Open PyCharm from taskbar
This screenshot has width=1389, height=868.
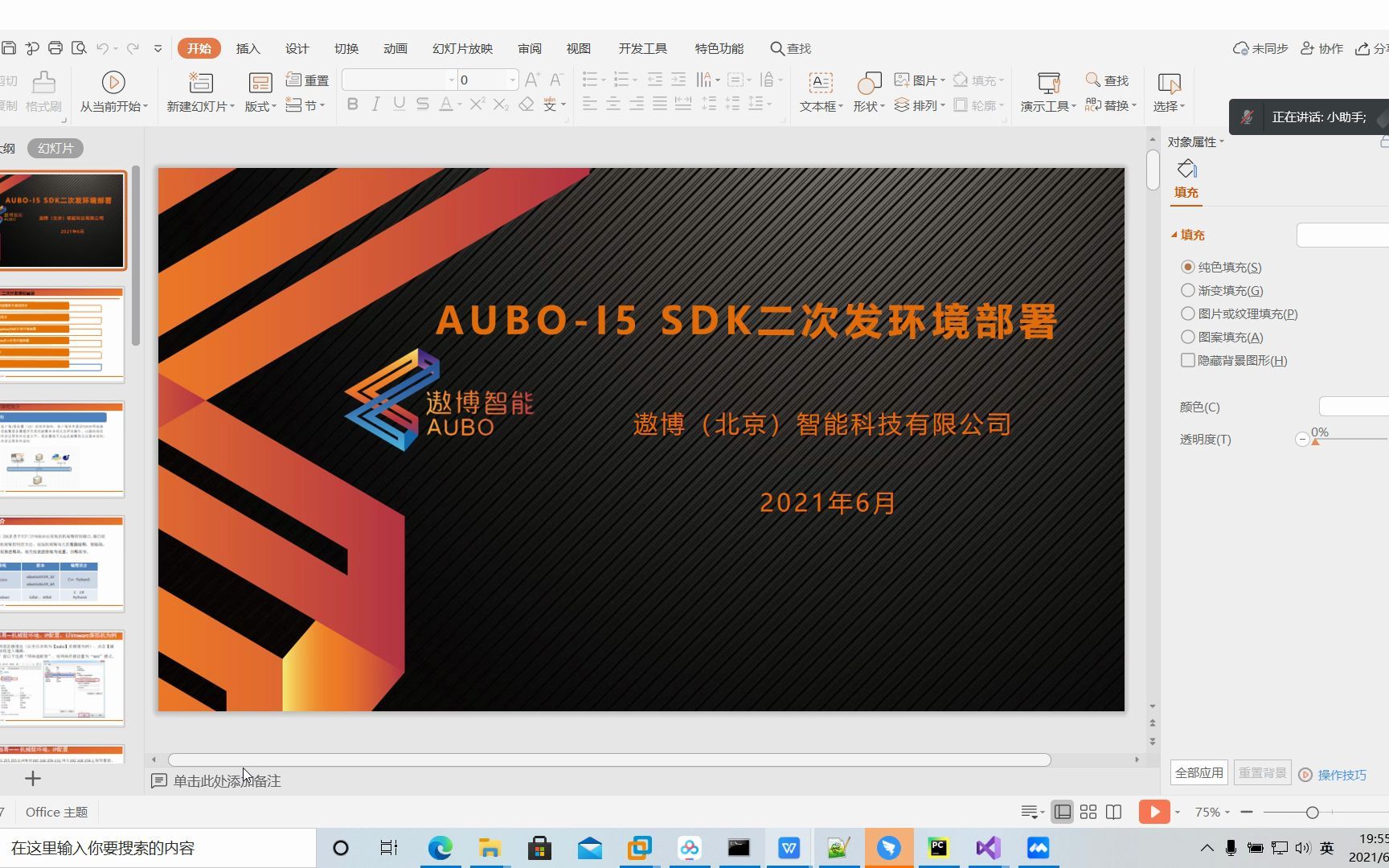click(x=938, y=848)
